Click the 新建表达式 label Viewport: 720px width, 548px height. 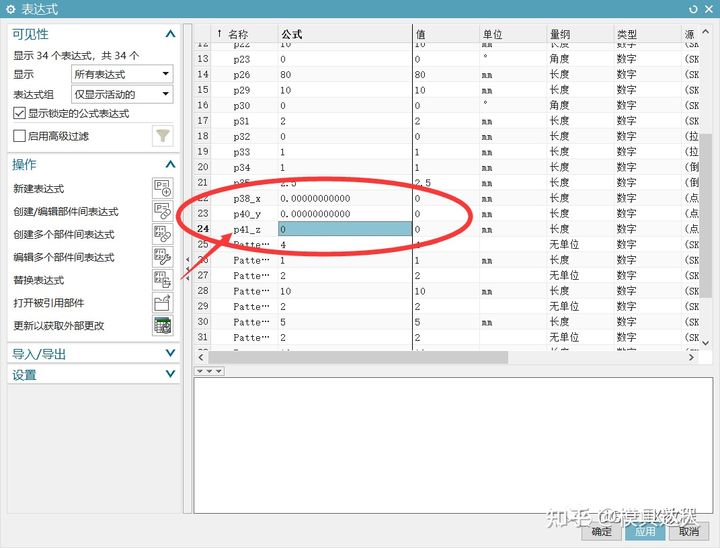(39, 188)
